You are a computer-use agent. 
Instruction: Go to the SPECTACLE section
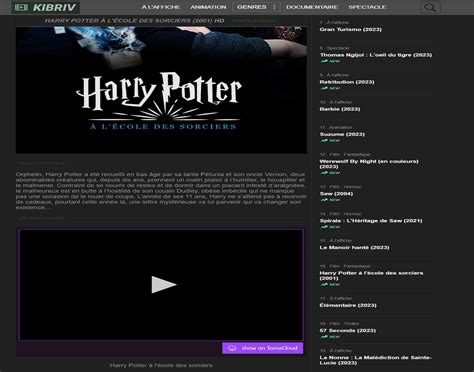[367, 7]
